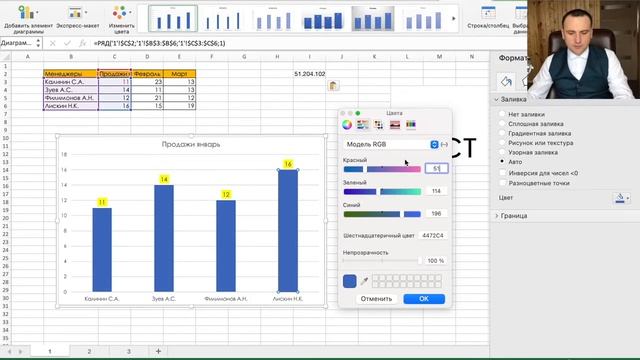Open the Fill and Line tab icon
The height and width of the screenshot is (360, 640).
506,81
